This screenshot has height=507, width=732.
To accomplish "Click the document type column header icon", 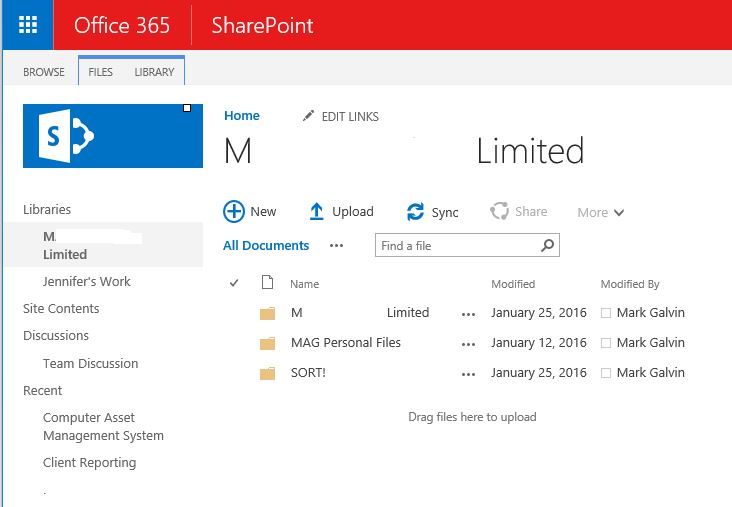I will pyautogui.click(x=267, y=282).
